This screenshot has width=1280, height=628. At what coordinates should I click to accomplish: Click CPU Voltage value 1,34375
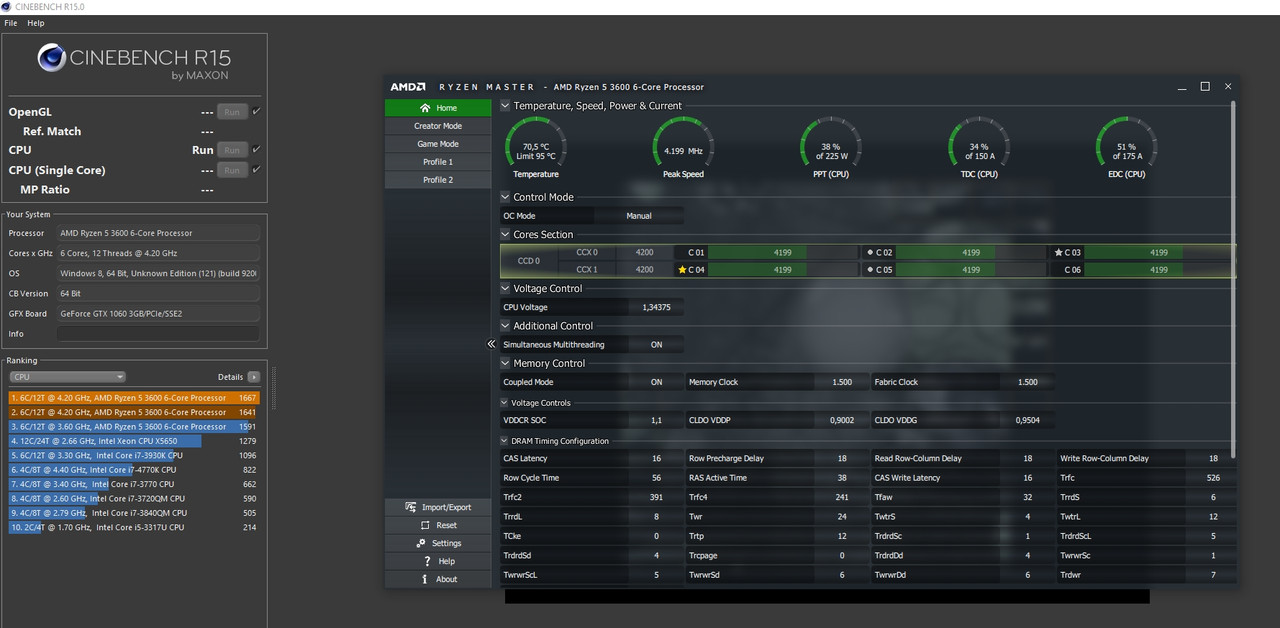(x=657, y=307)
